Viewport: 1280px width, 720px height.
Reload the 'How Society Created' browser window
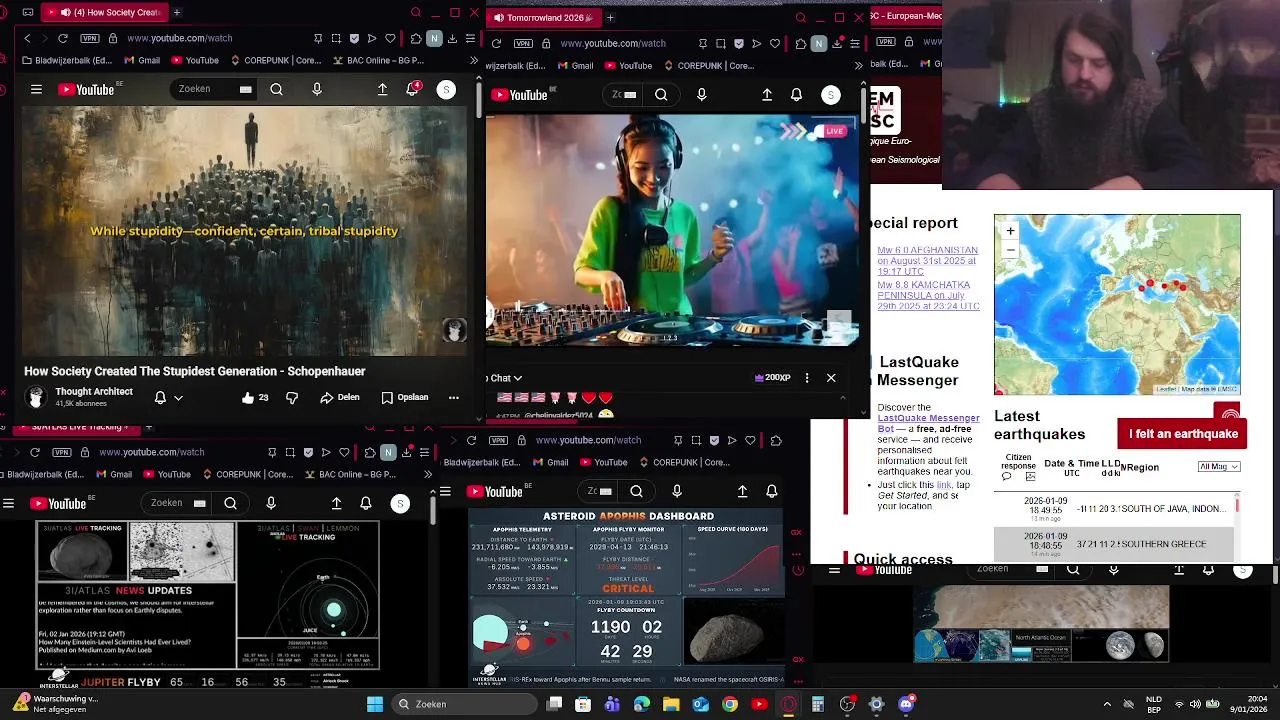pyautogui.click(x=63, y=38)
